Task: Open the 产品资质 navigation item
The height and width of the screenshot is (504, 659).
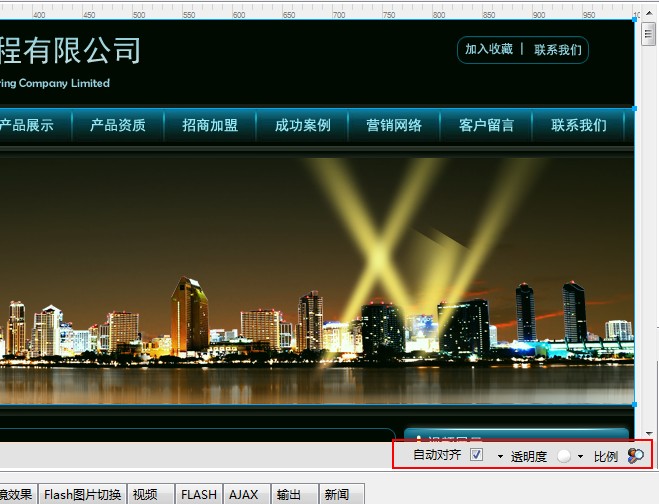Action: click(x=118, y=125)
